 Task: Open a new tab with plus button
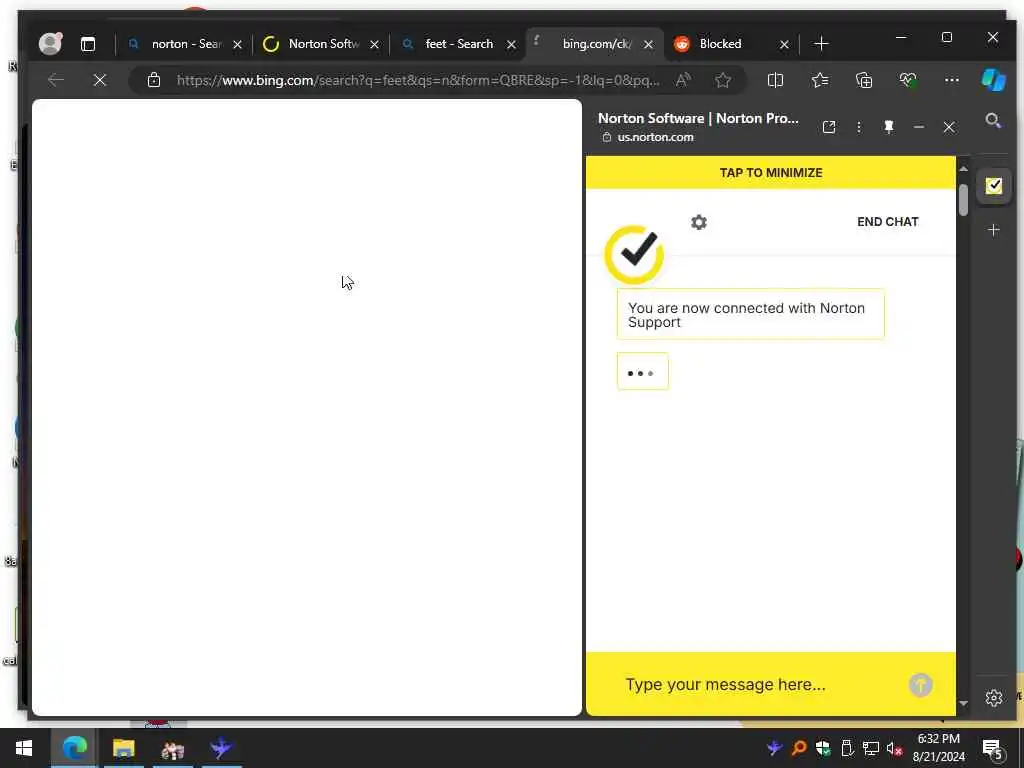(822, 44)
